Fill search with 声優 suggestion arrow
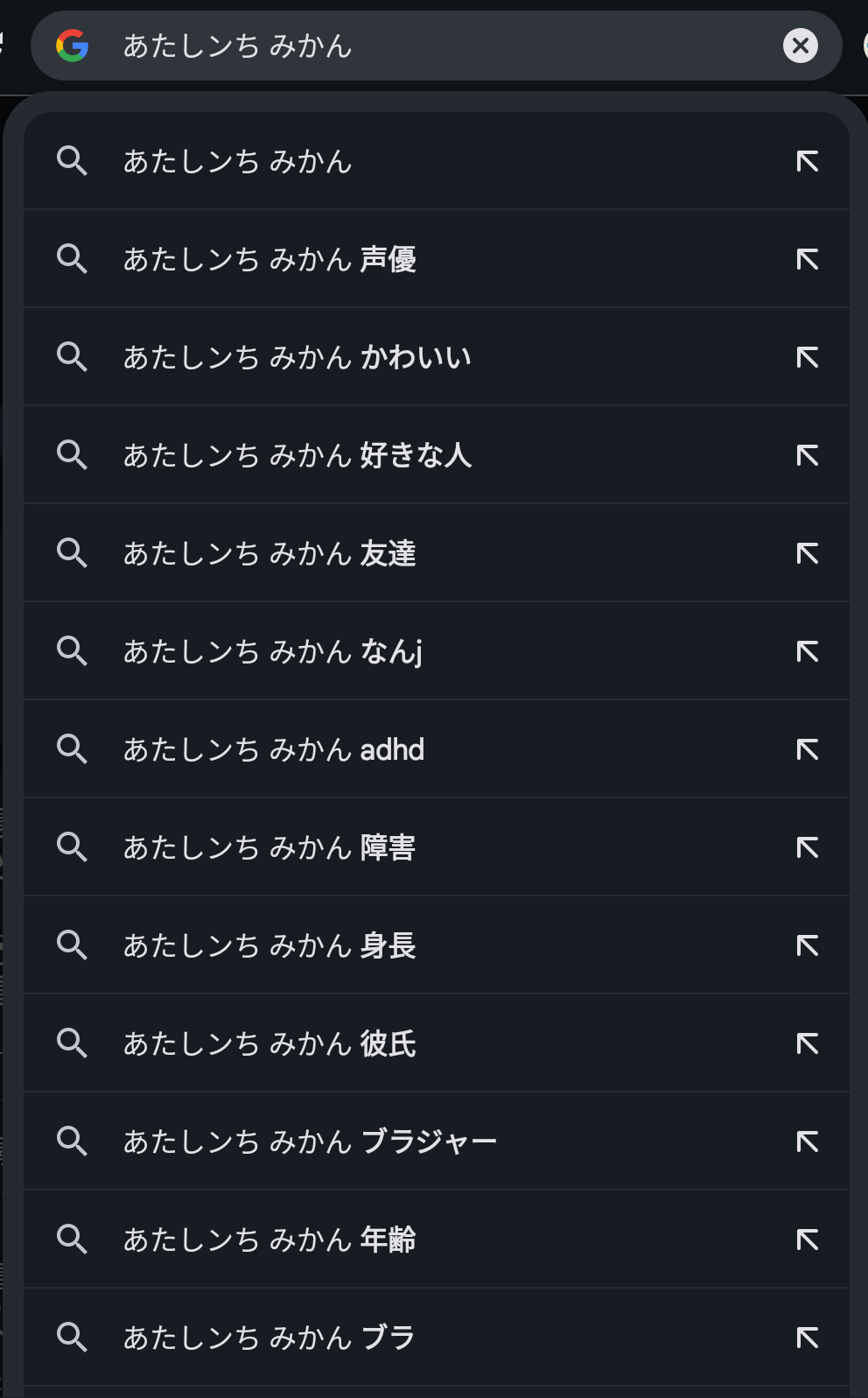 tap(807, 259)
